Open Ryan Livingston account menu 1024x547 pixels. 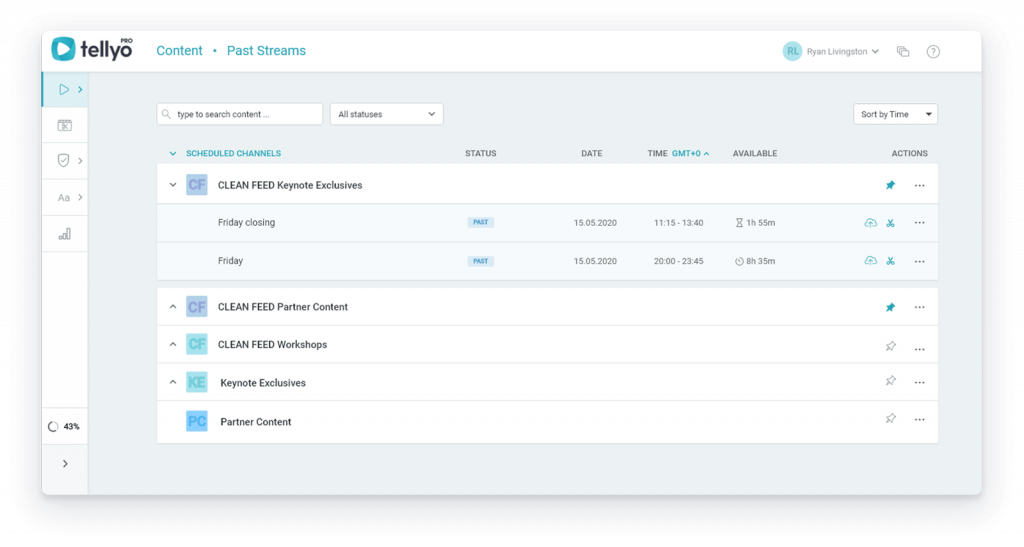(842, 52)
